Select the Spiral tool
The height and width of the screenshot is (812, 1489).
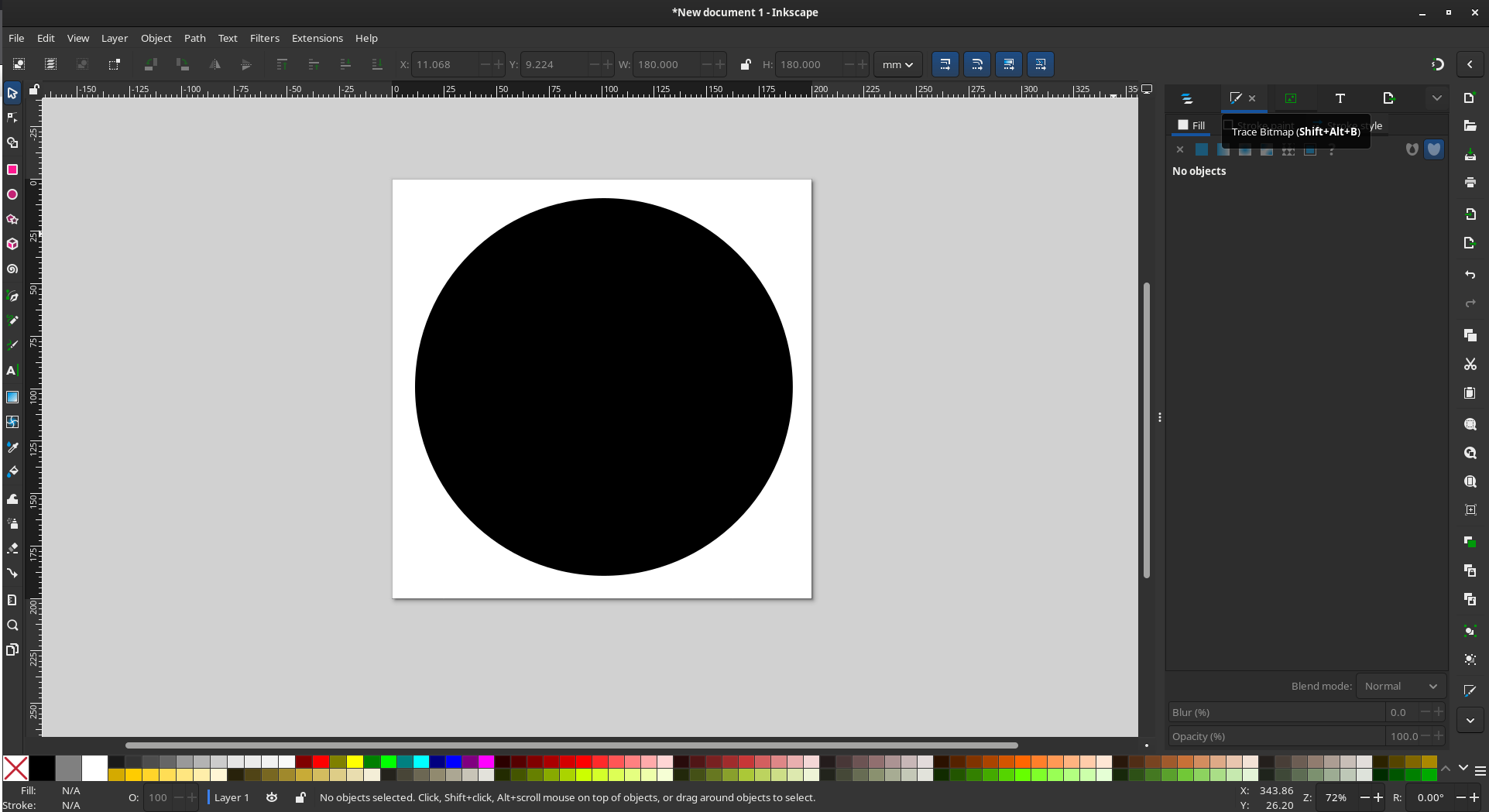click(12, 269)
